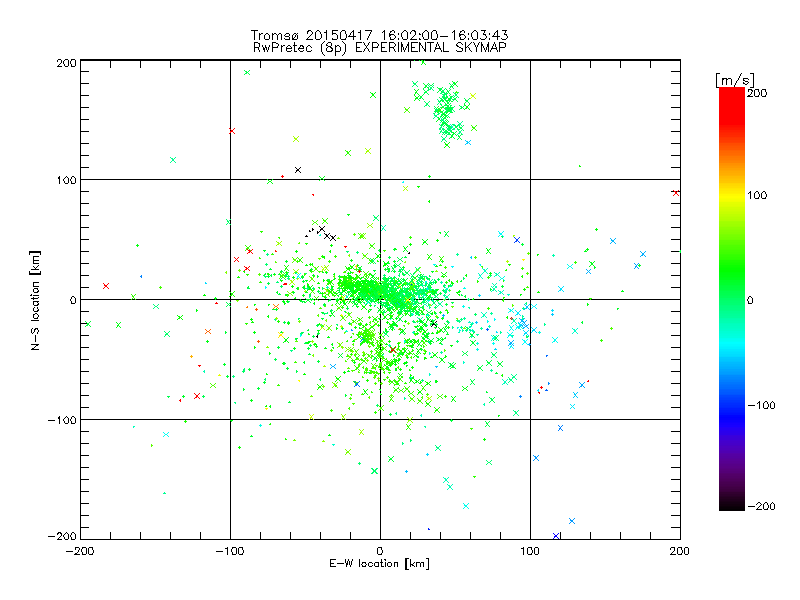Click the 'RwPretec (8p) EXPERIMENTAL SKYMAP' subtitle
This screenshot has width=800, height=600.
[x=380, y=47]
